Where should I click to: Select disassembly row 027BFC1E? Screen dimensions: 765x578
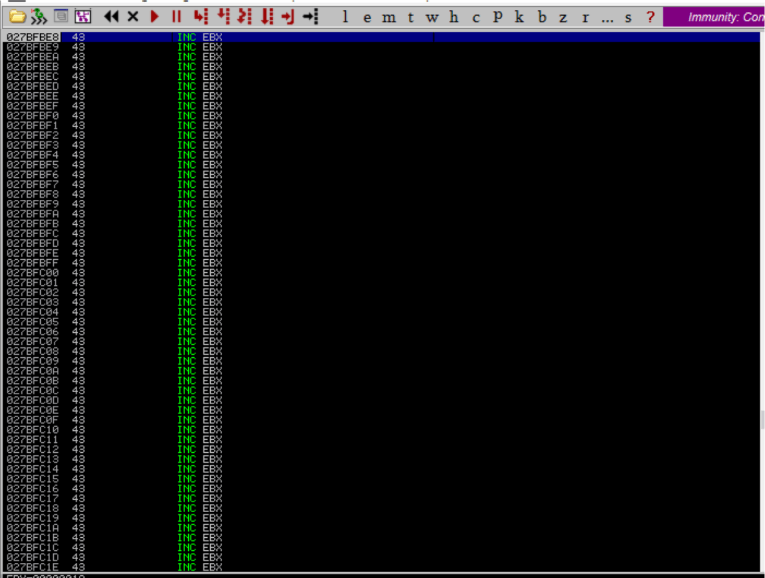pyautogui.click(x=382, y=567)
